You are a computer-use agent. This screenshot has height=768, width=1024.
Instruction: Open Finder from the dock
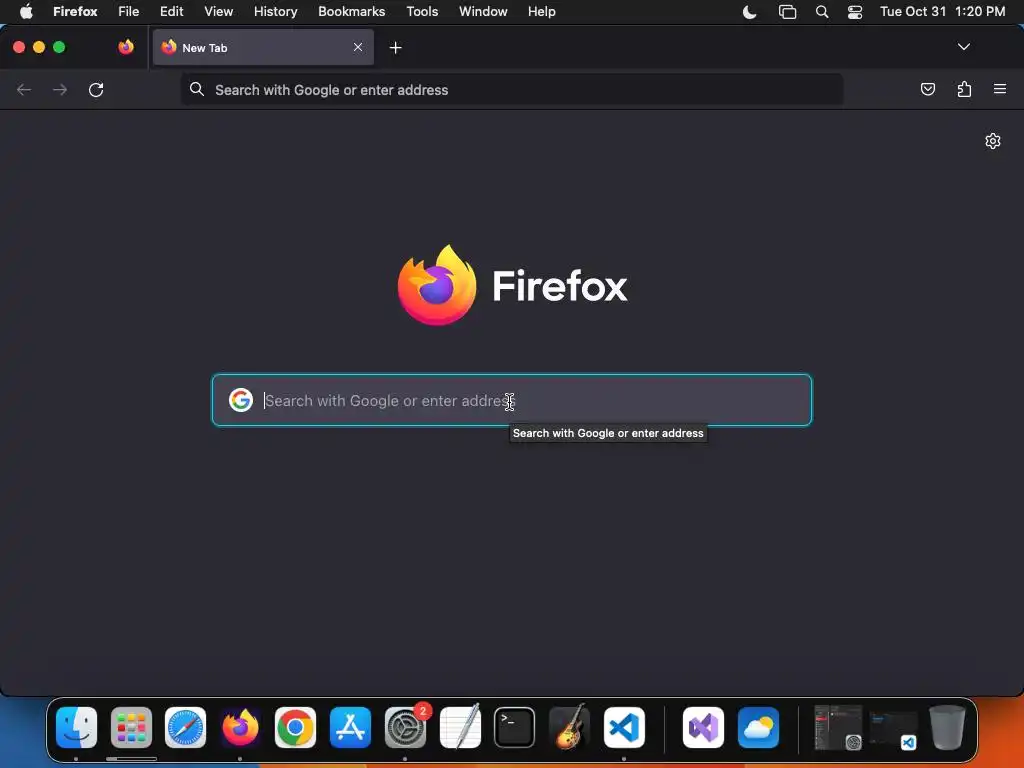click(76, 727)
